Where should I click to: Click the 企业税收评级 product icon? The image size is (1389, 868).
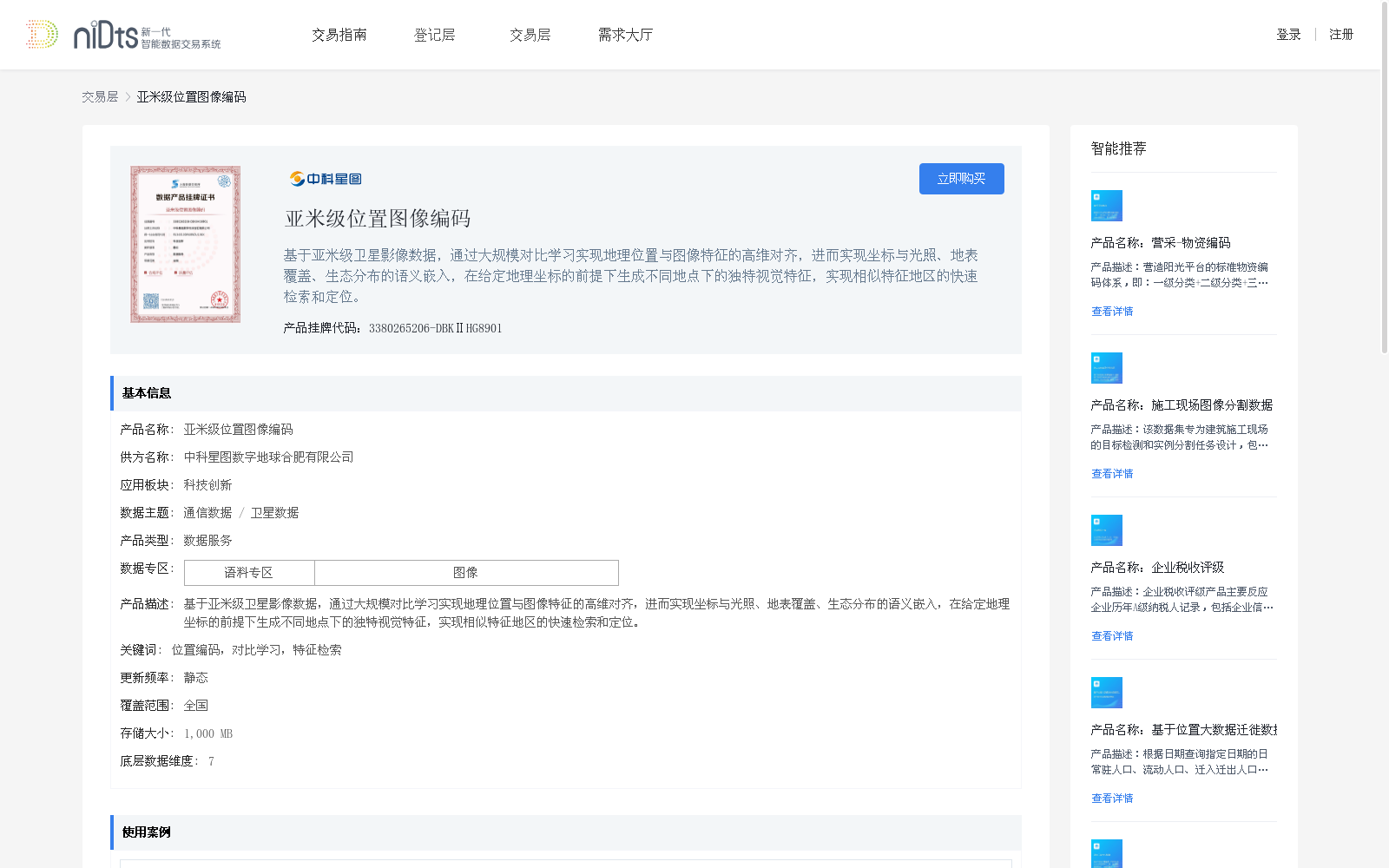pyautogui.click(x=1107, y=530)
